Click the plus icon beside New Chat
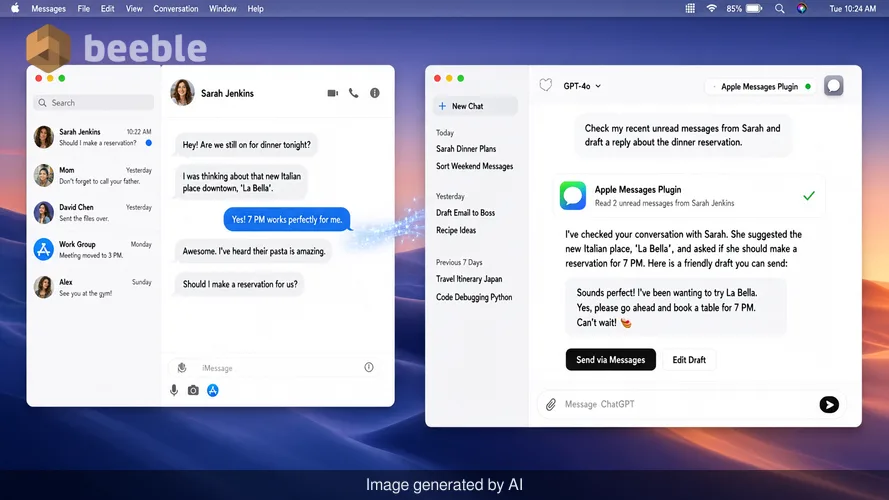The height and width of the screenshot is (500, 889). pyautogui.click(x=442, y=106)
